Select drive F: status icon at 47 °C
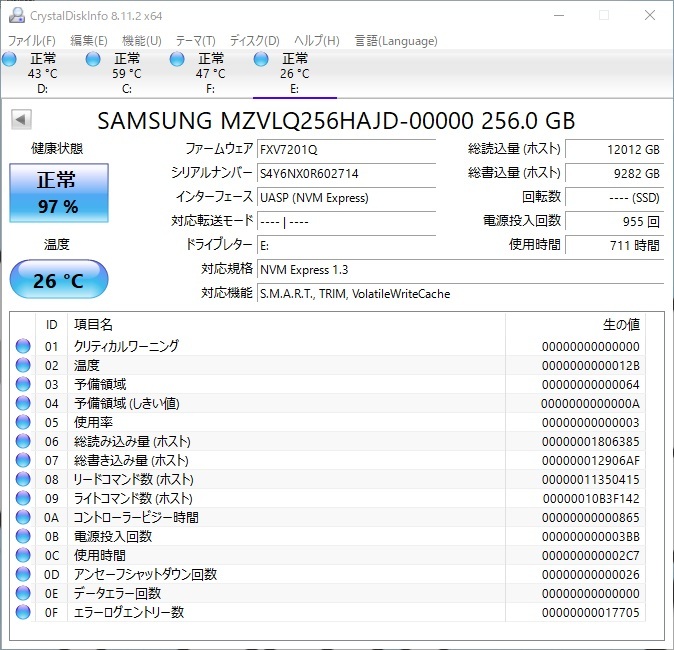This screenshot has height=650, width=674. (x=178, y=60)
